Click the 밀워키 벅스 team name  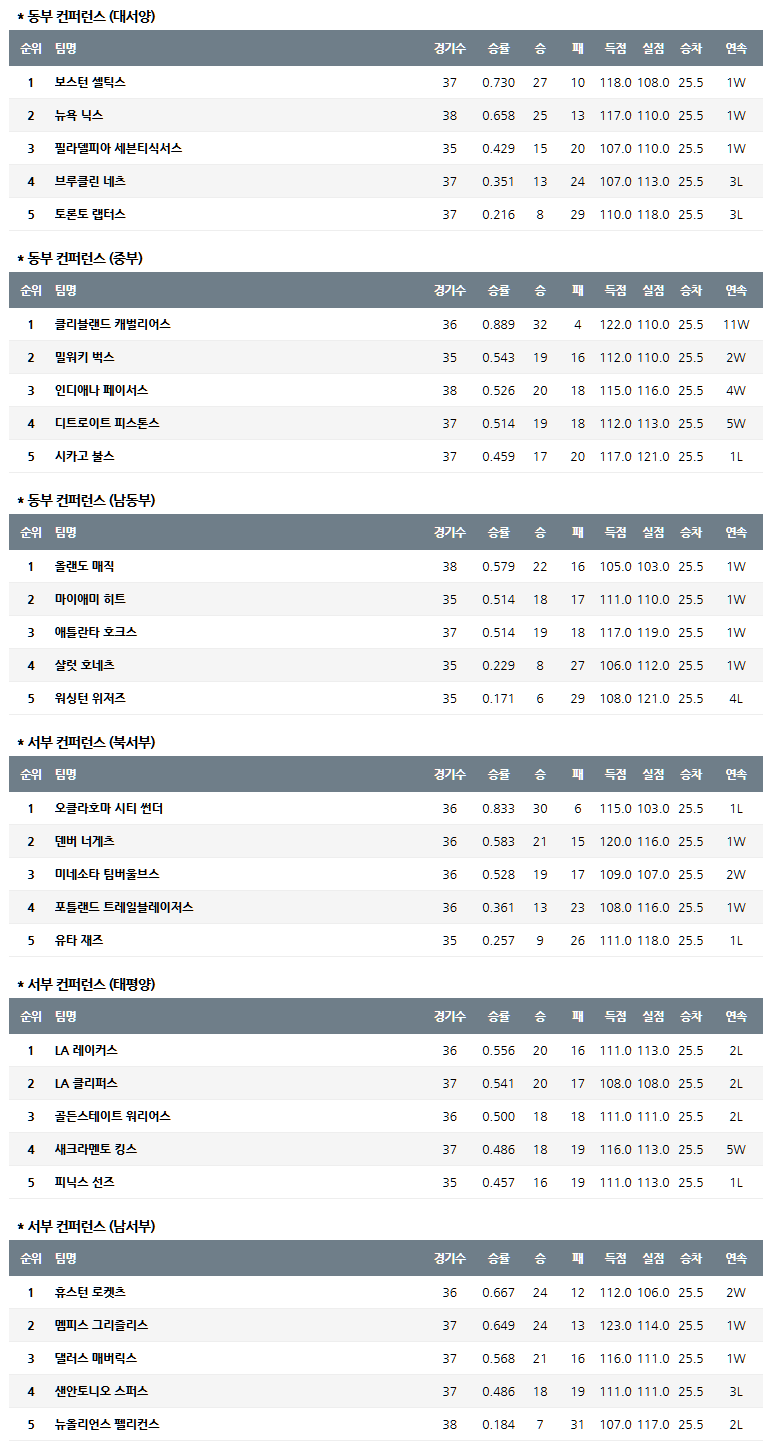tap(85, 357)
